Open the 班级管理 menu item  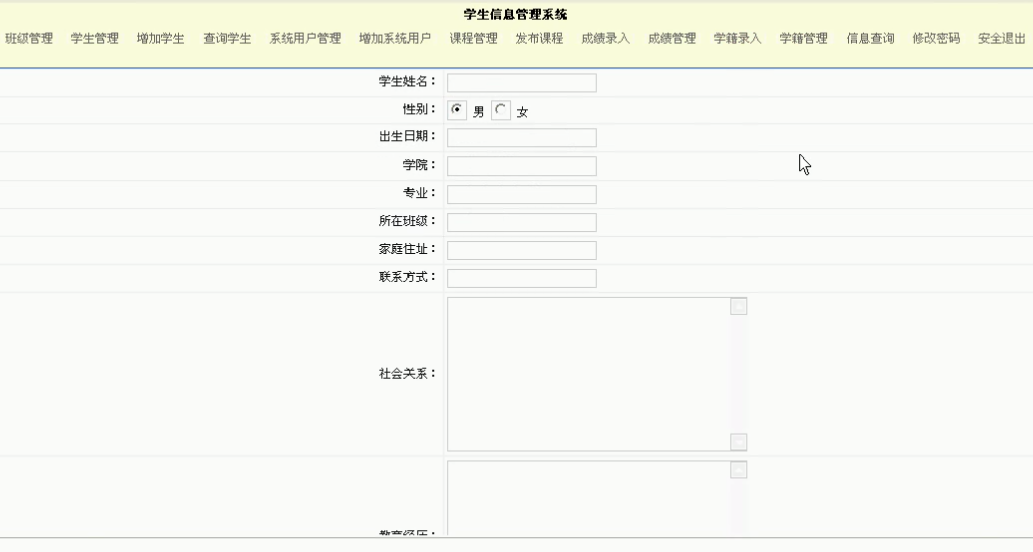(x=29, y=38)
